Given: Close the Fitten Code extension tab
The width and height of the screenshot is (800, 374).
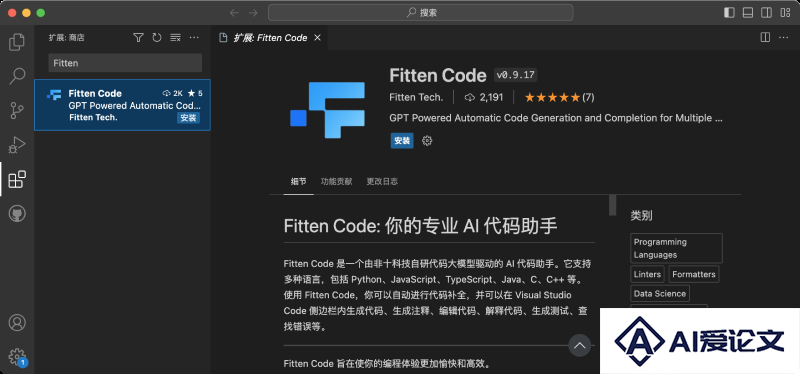Looking at the screenshot, I should (317, 38).
